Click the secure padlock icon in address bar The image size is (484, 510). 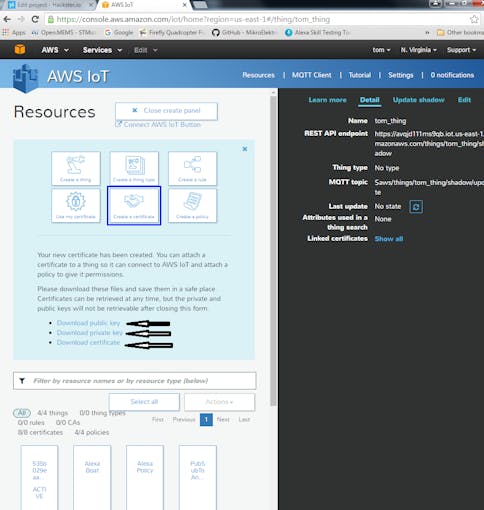(51, 19)
